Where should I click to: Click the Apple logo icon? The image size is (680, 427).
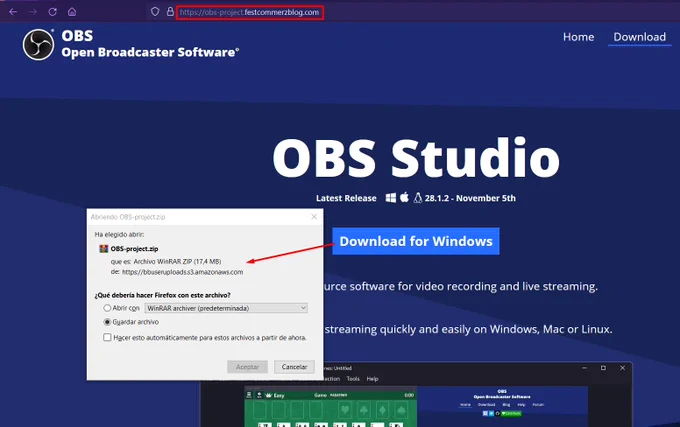click(x=404, y=197)
